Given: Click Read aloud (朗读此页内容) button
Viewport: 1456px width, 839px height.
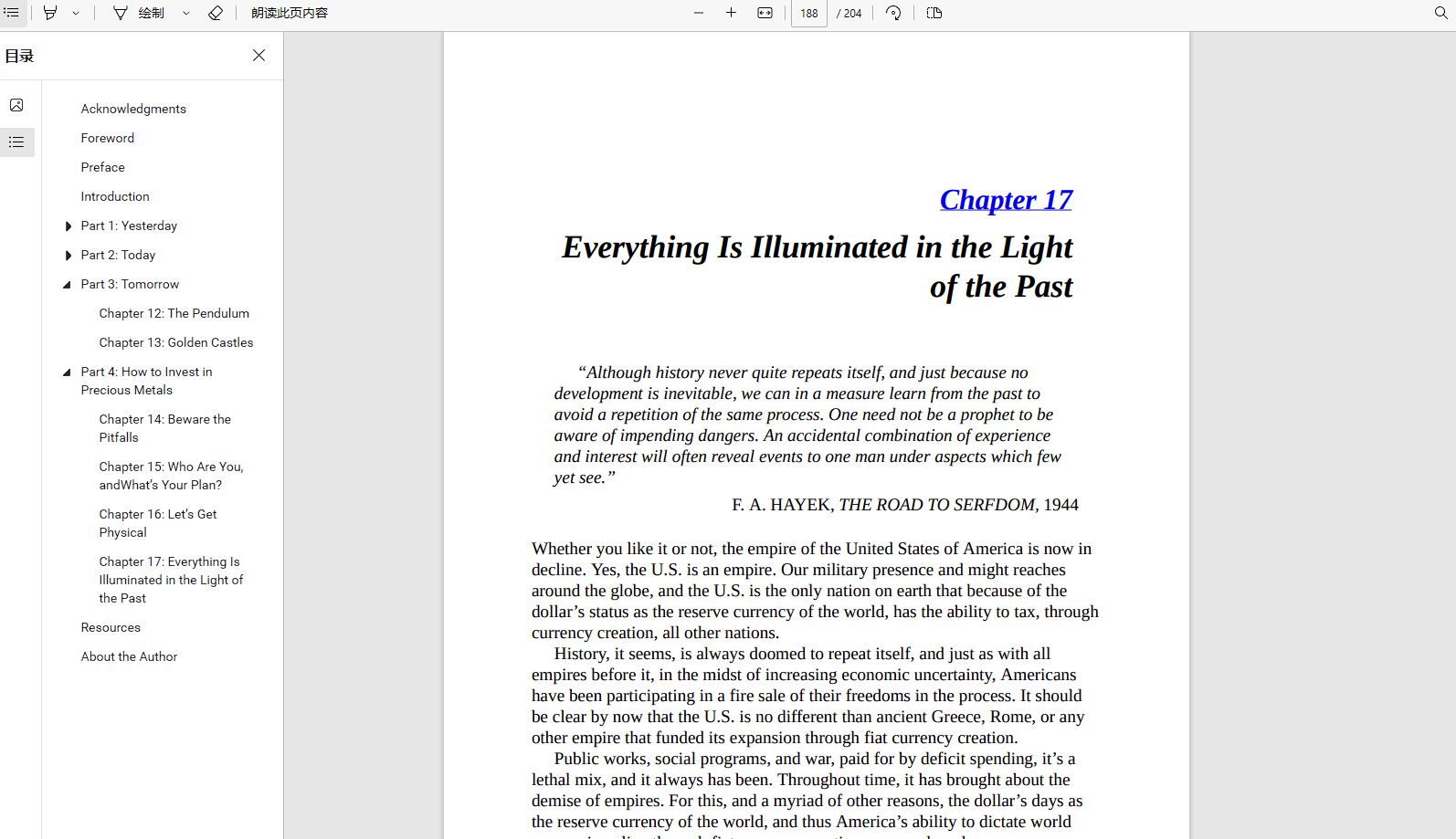Looking at the screenshot, I should point(290,13).
